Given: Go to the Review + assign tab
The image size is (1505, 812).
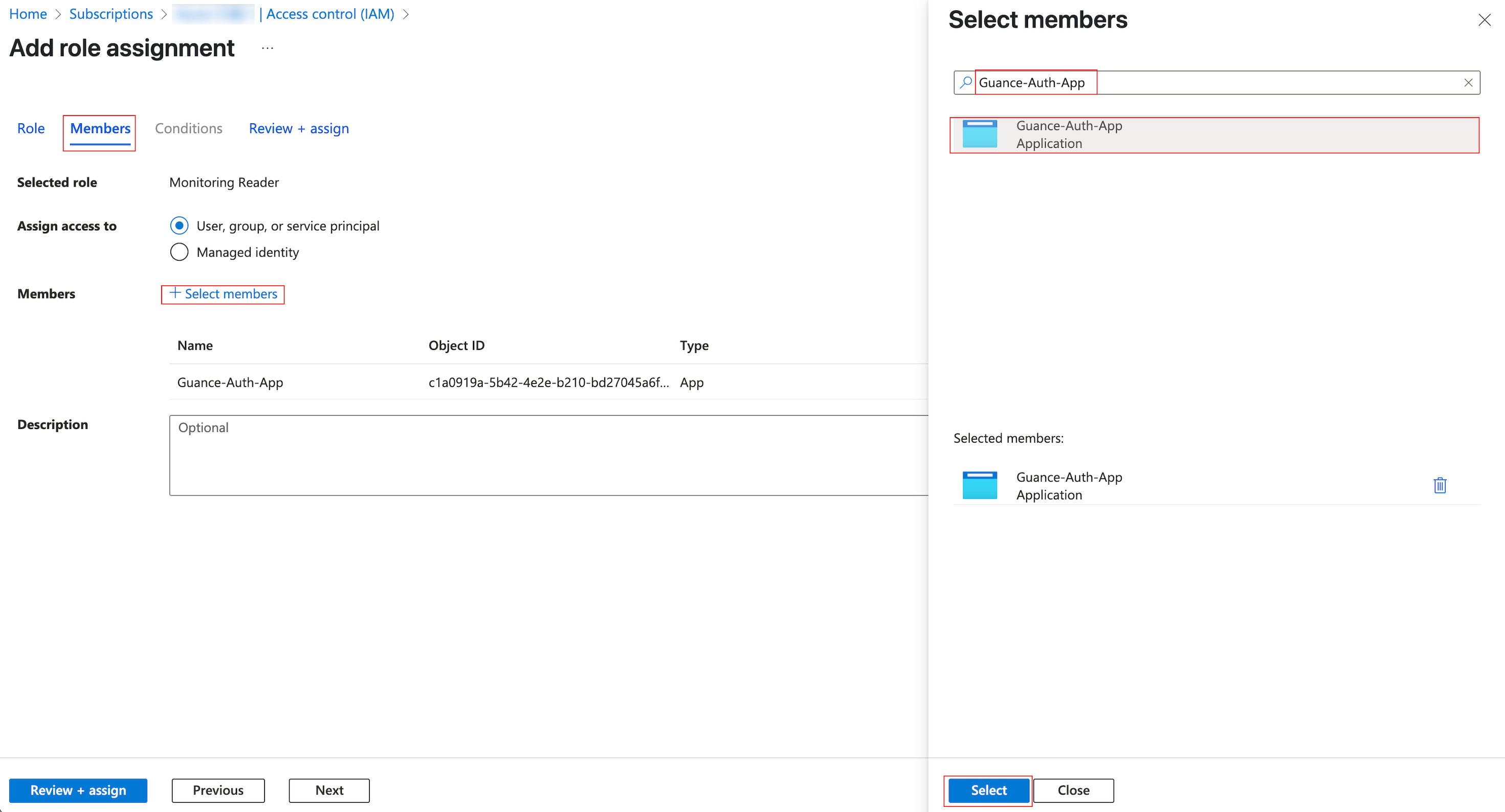Looking at the screenshot, I should tap(299, 128).
